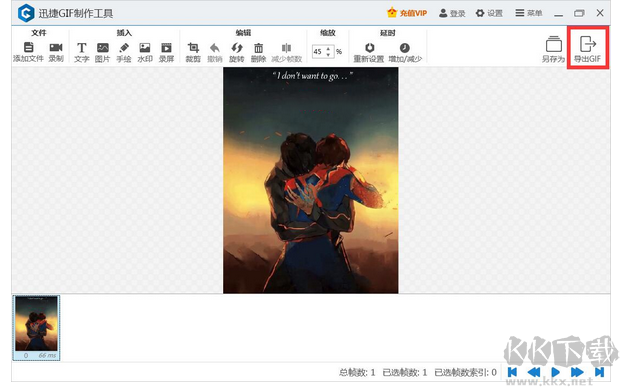This screenshot has height=388, width=620.
Task: Open the 菜单 hamburger menu
Action: 529,13
